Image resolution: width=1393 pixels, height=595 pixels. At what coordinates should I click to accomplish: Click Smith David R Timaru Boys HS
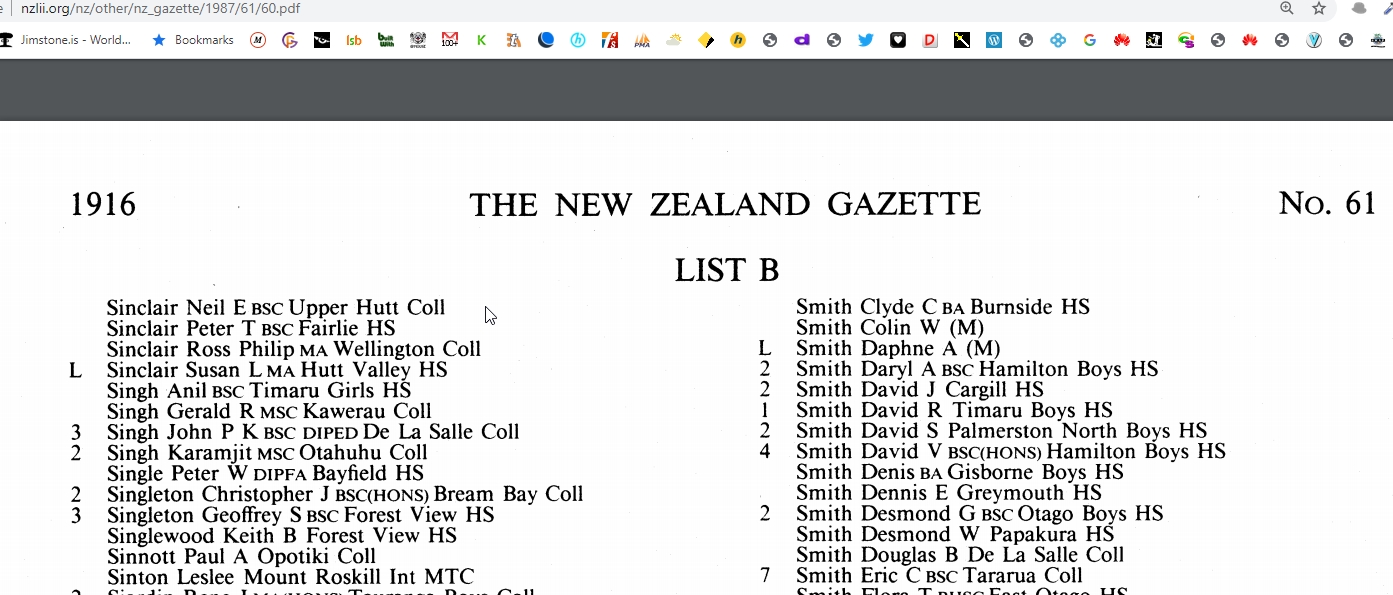954,411
